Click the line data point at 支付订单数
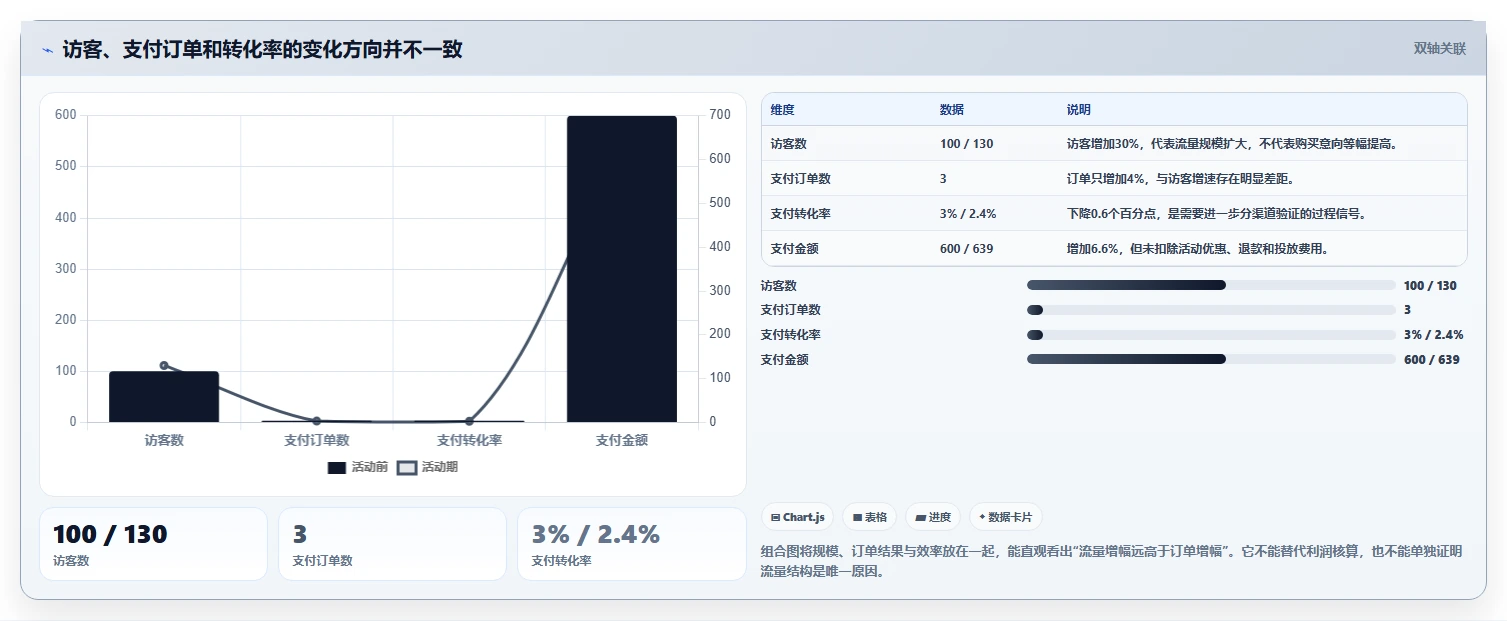The width and height of the screenshot is (1507, 621). [x=317, y=421]
